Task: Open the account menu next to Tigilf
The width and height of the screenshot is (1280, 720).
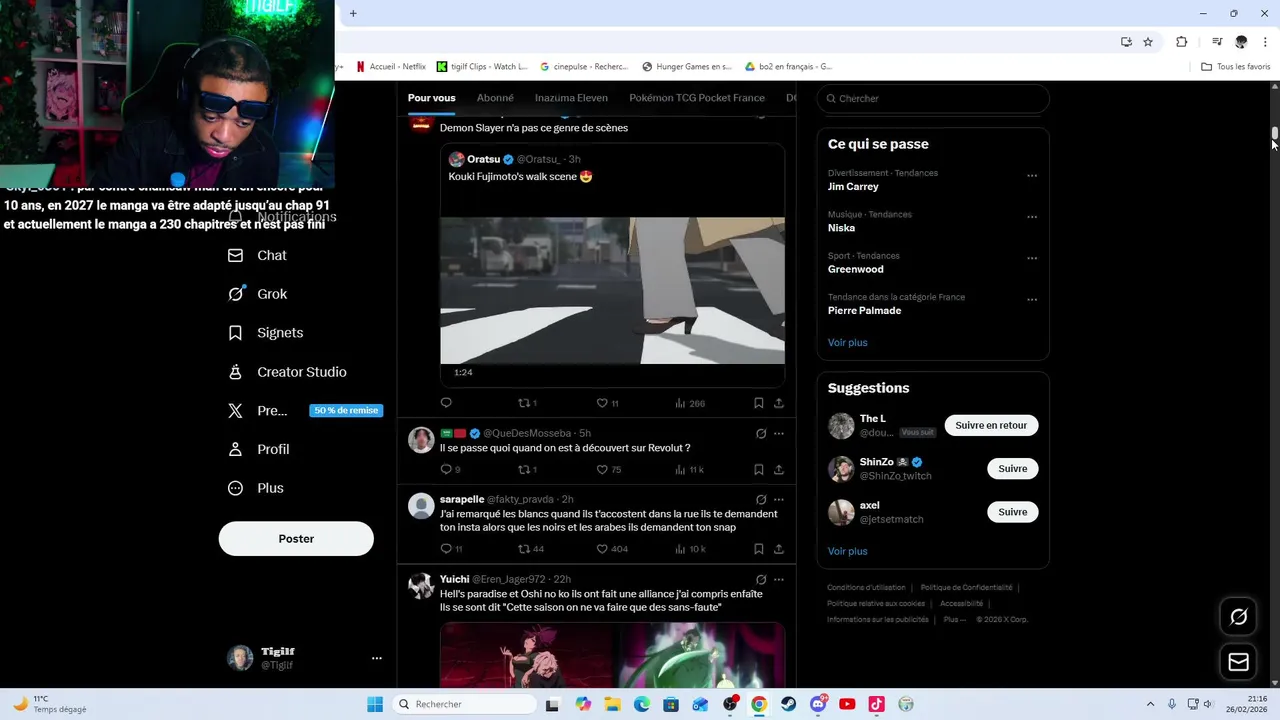Action: point(376,658)
